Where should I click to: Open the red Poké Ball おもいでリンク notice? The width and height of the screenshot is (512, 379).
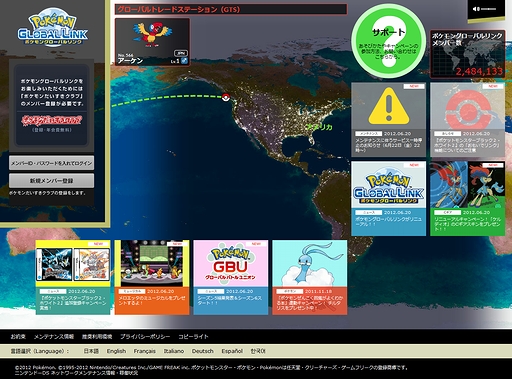467,120
